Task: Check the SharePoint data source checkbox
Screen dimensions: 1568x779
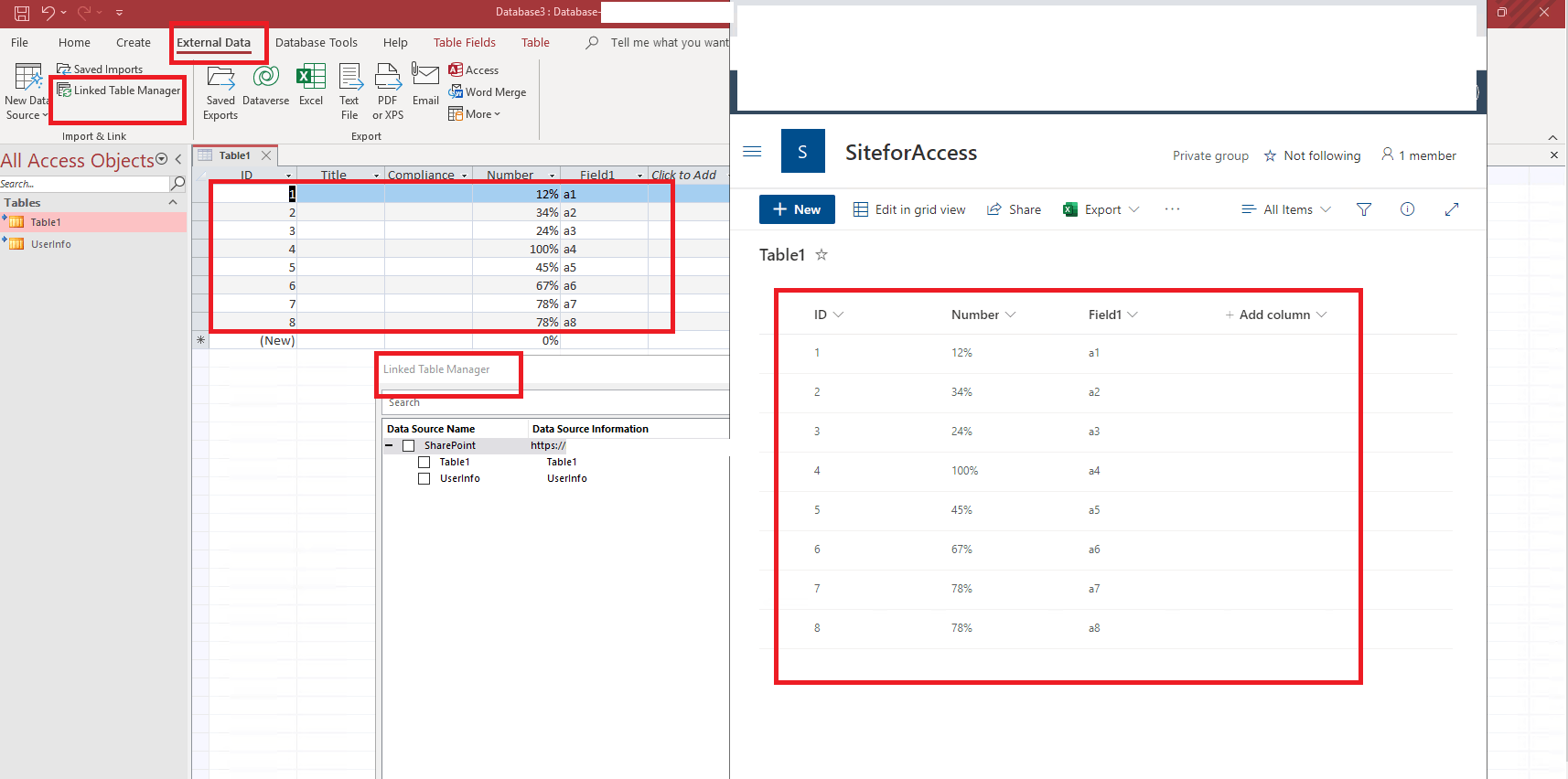Action: [x=409, y=446]
